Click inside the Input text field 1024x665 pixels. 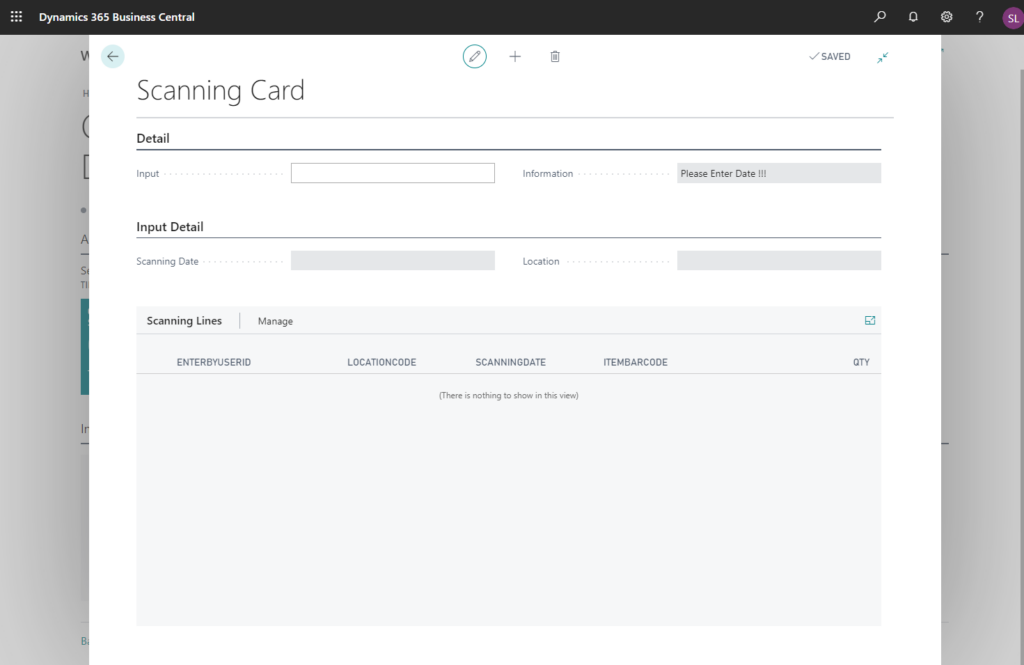[x=392, y=172]
